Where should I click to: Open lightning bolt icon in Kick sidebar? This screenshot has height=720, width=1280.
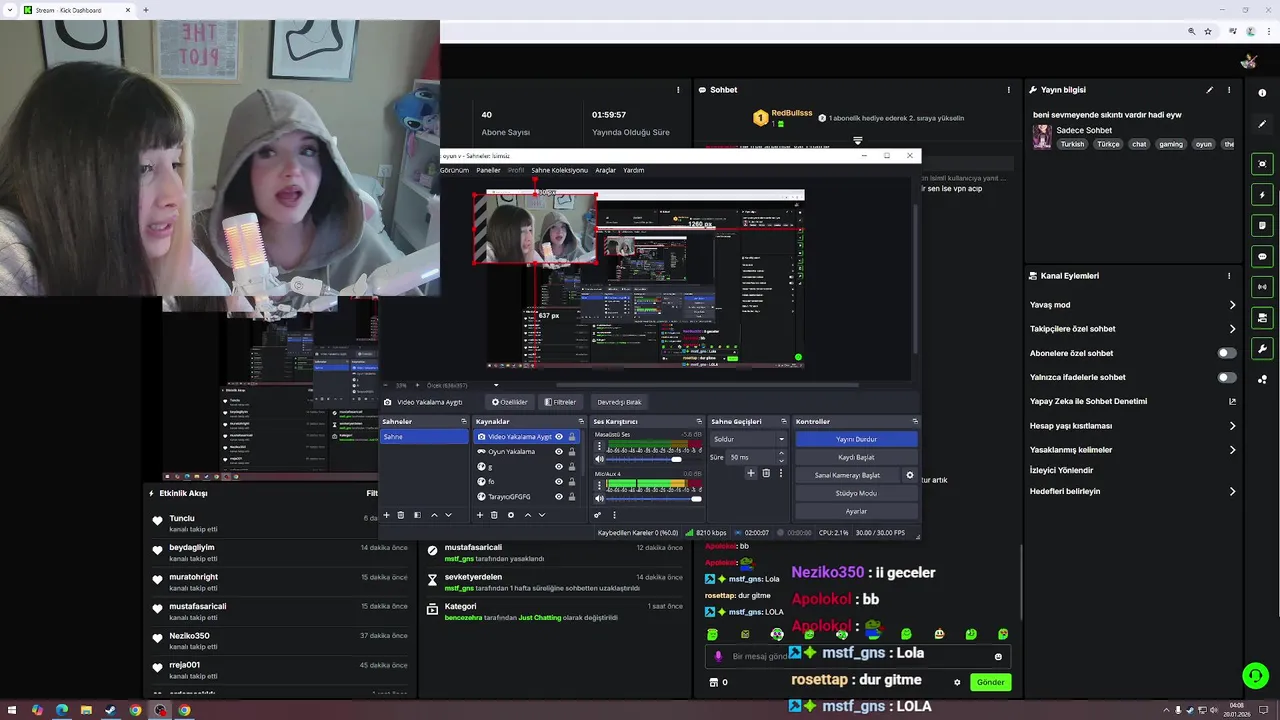click(x=1262, y=195)
